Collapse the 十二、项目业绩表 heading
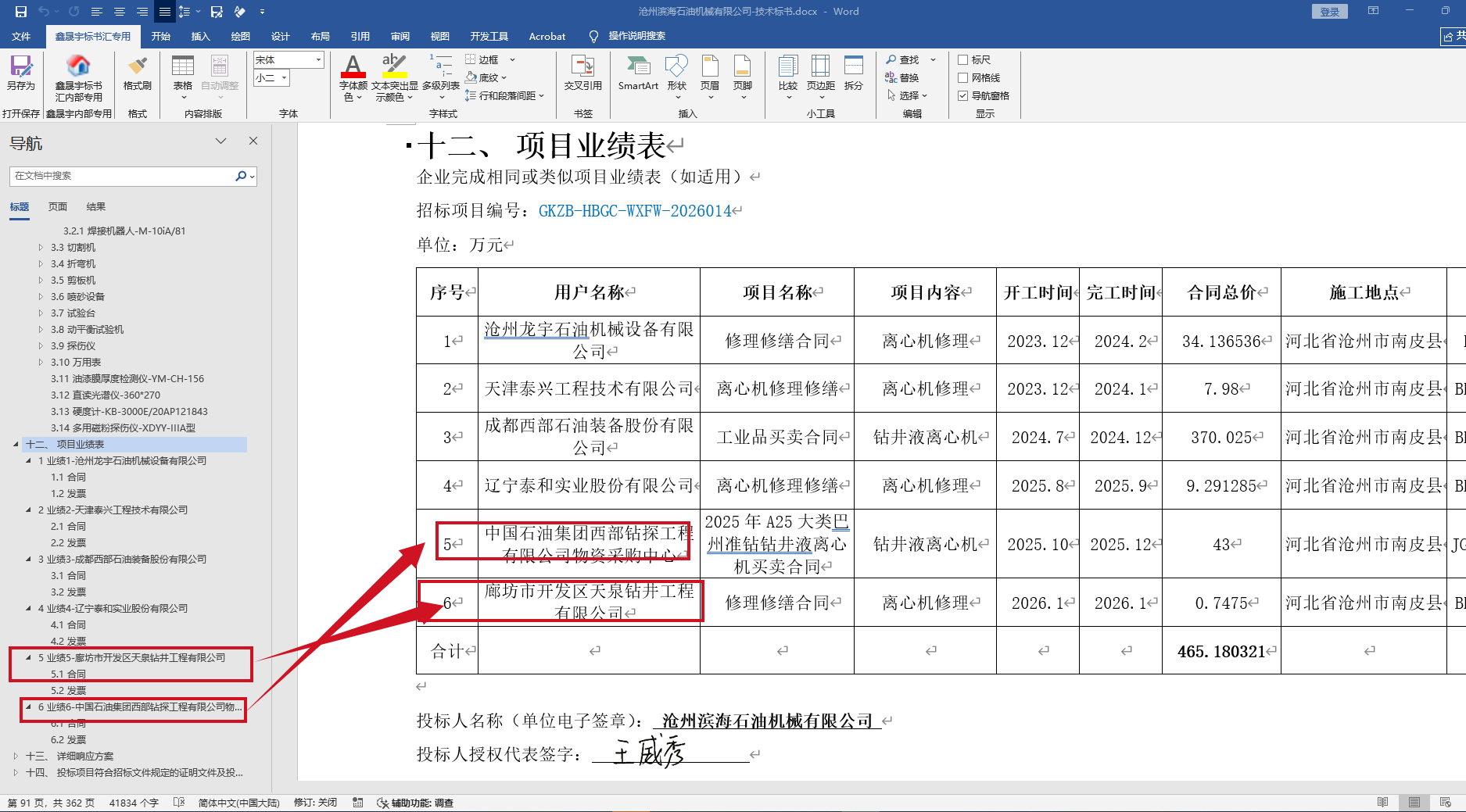 (16, 444)
